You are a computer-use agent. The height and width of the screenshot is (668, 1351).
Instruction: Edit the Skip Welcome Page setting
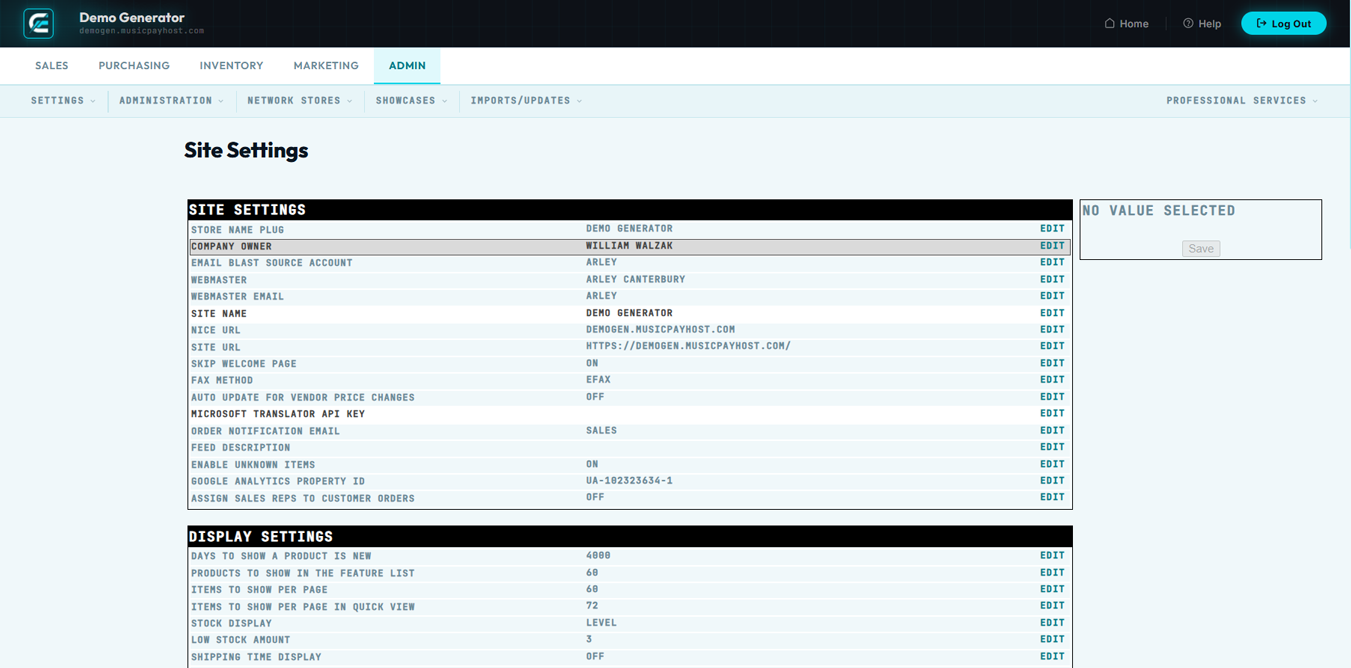(x=1052, y=363)
